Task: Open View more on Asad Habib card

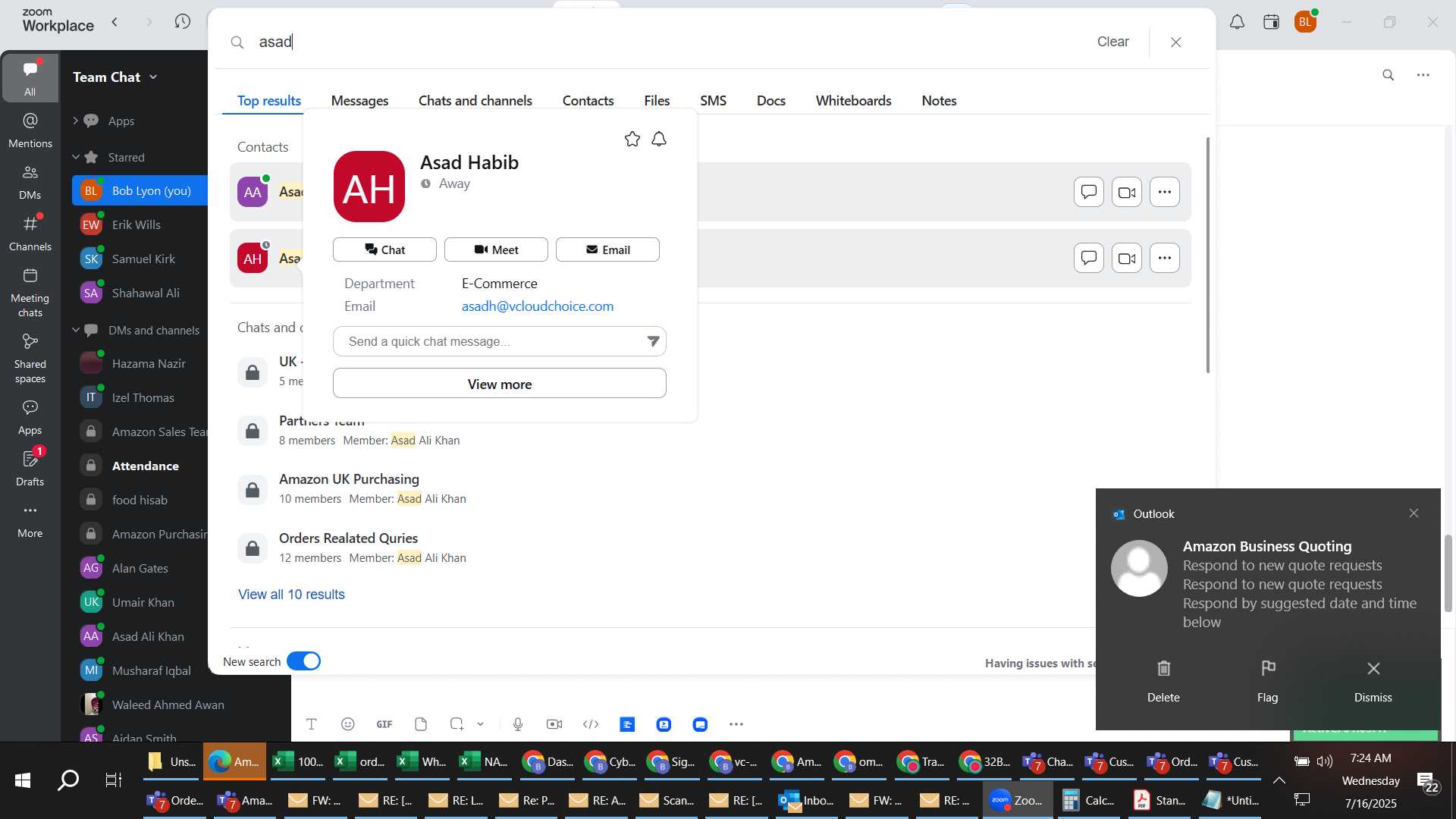Action: click(500, 384)
